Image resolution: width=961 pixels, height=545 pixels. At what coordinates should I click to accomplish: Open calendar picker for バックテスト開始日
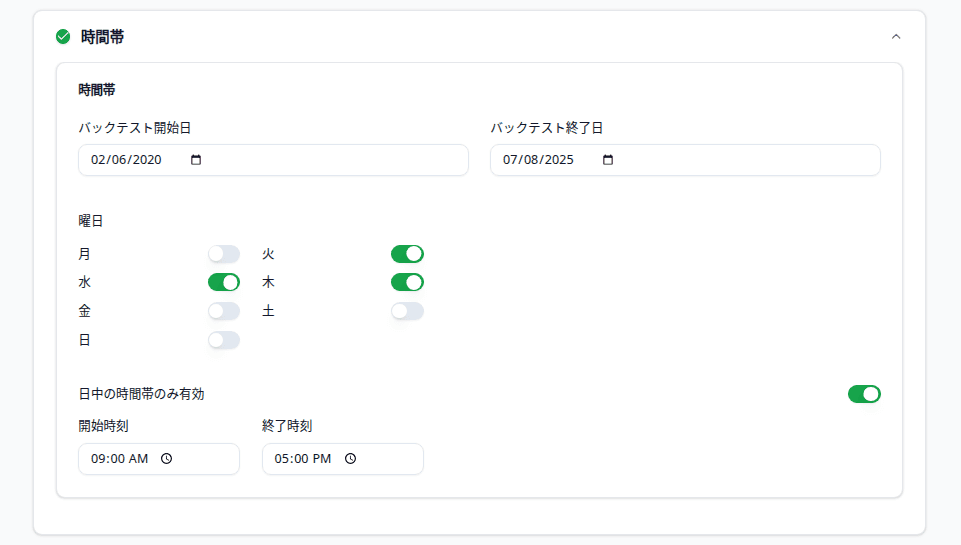pyautogui.click(x=196, y=160)
